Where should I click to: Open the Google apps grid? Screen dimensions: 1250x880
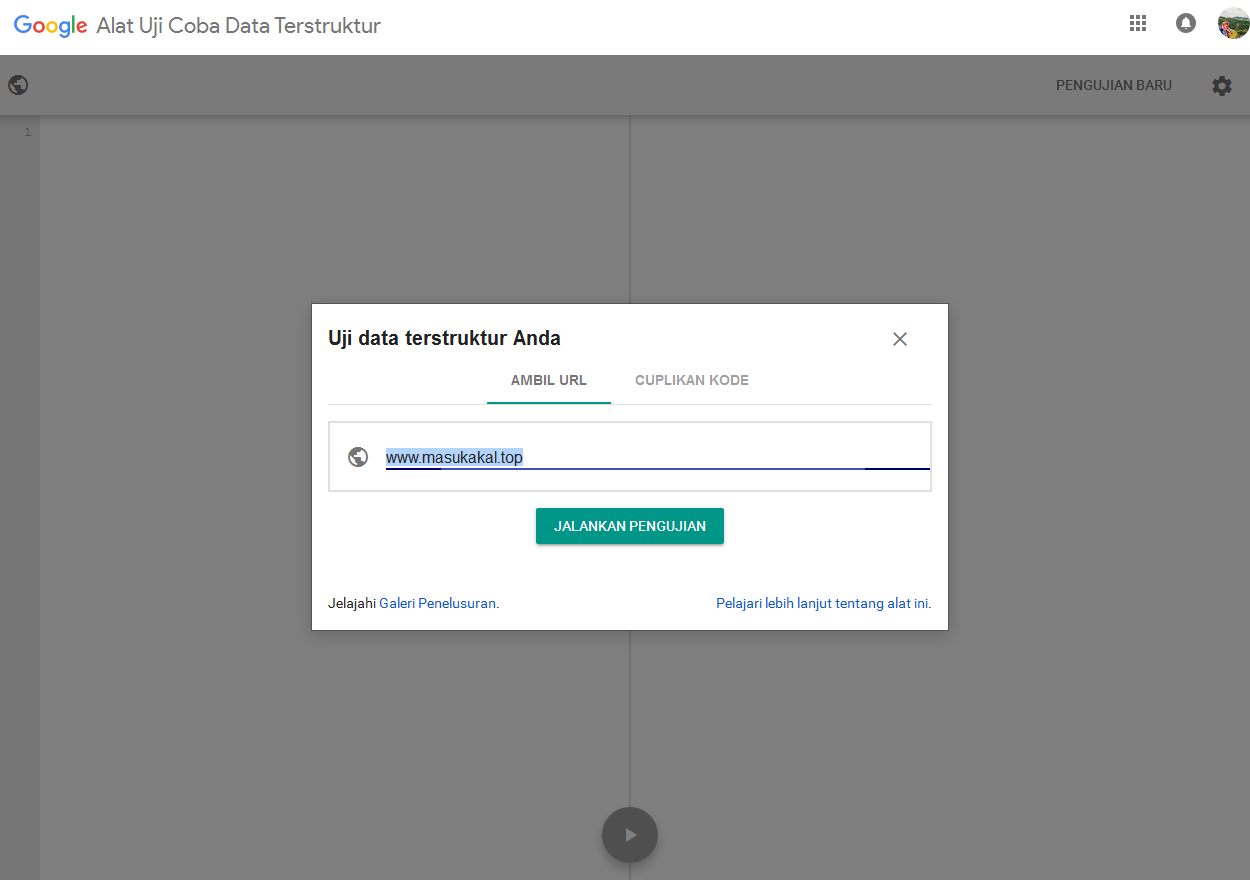tap(1137, 23)
